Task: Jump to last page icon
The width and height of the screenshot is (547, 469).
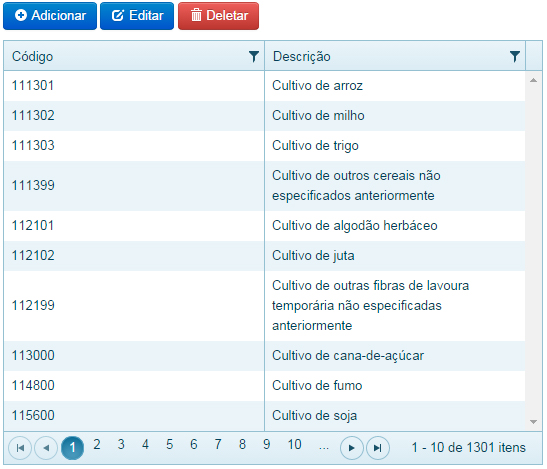Action: 378,448
